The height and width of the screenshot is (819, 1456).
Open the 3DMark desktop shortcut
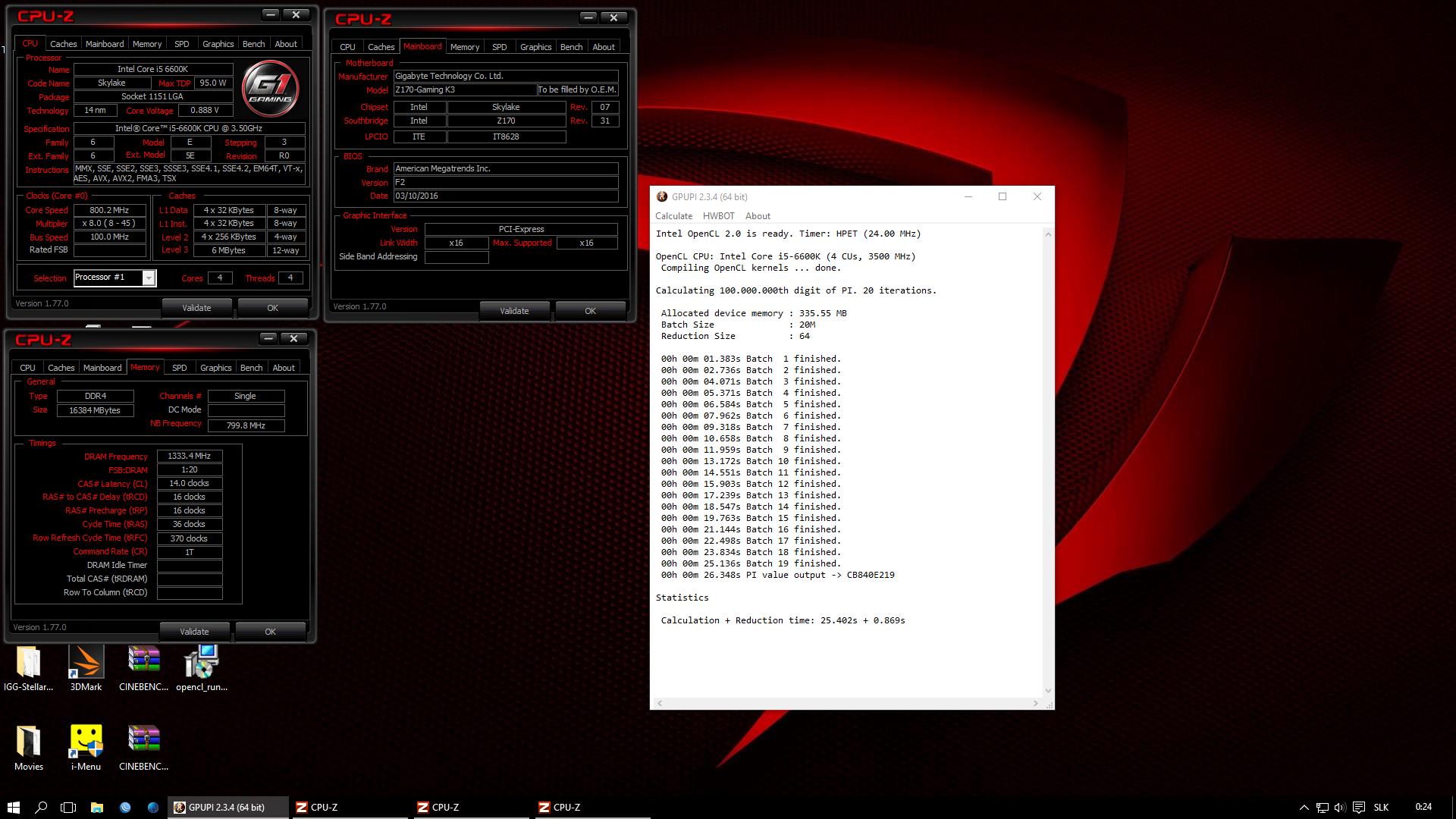point(86,667)
